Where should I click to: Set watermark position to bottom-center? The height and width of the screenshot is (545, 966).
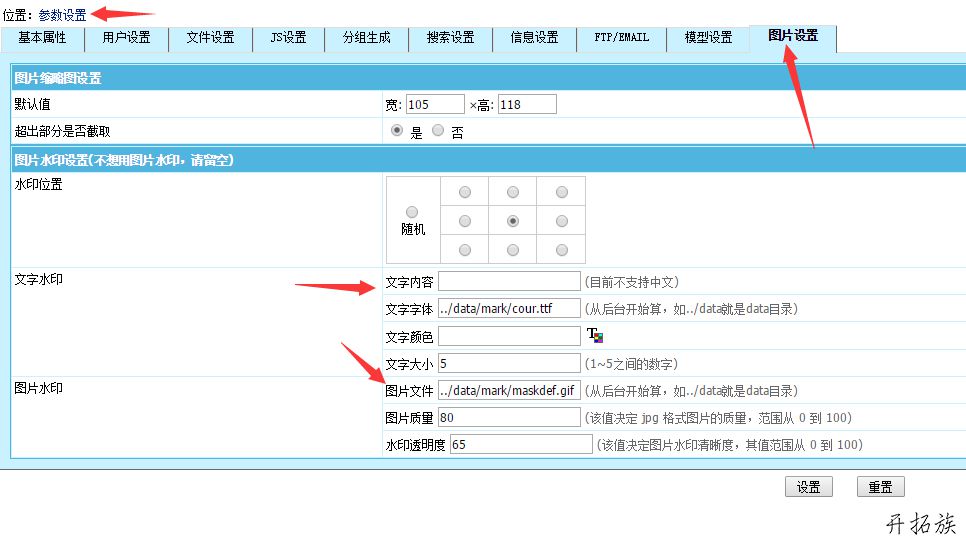(x=513, y=250)
